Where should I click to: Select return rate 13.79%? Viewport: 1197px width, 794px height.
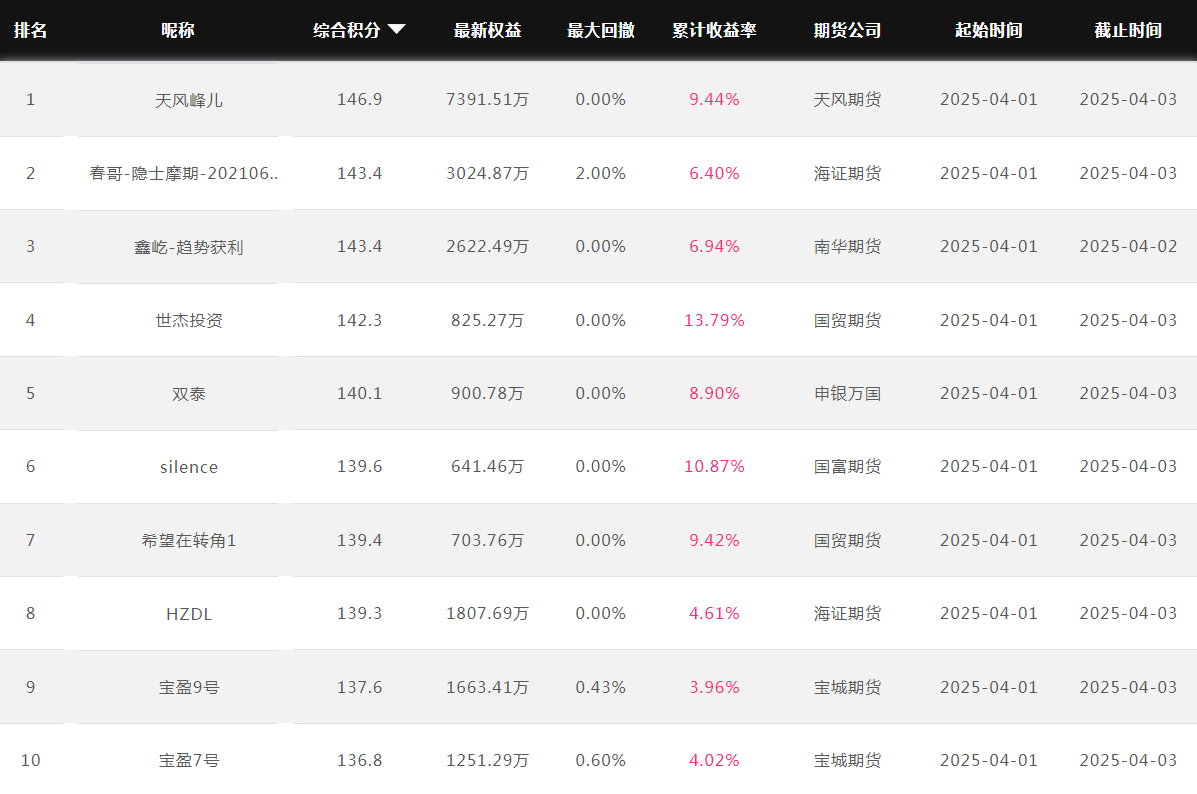tap(715, 320)
